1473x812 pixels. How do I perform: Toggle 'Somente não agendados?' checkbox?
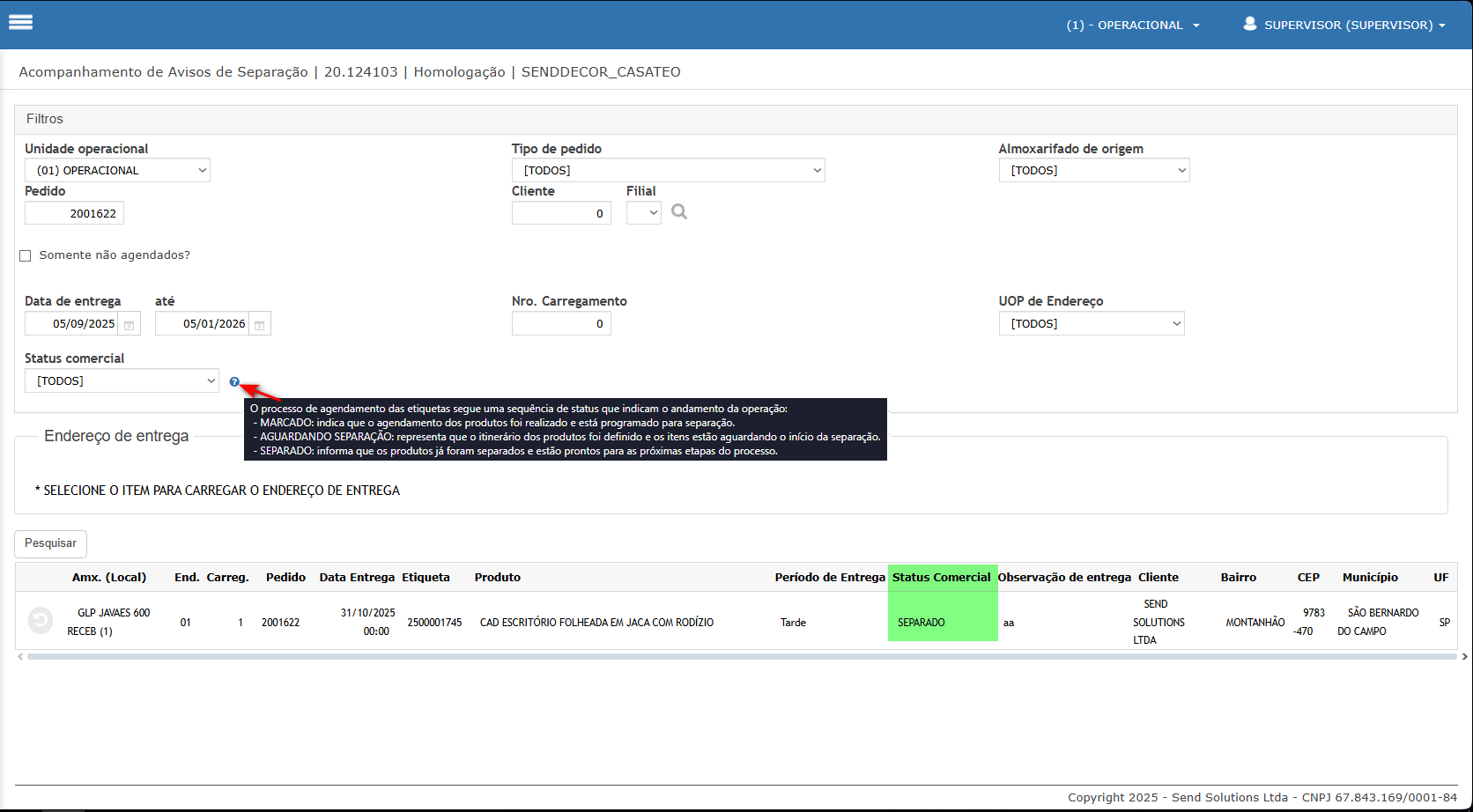click(x=26, y=255)
